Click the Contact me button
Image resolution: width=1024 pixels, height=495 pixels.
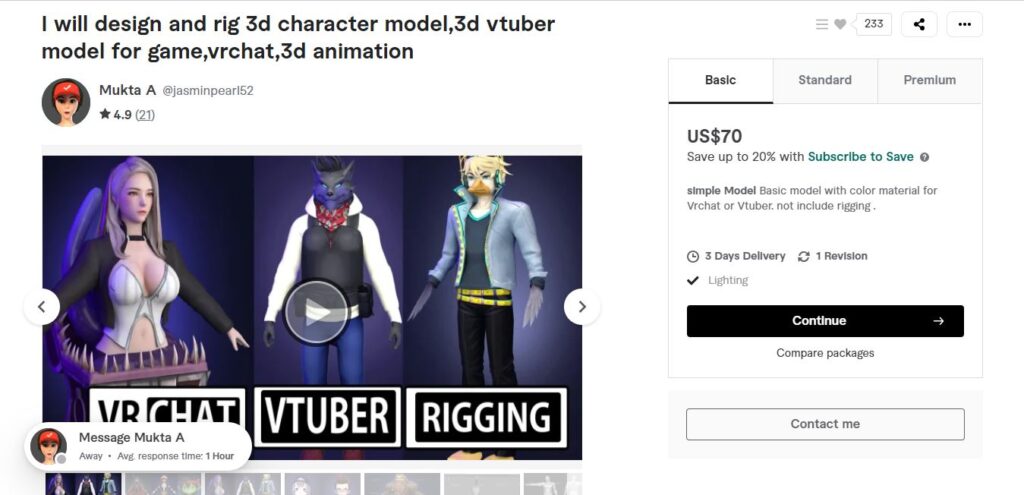[x=825, y=424]
